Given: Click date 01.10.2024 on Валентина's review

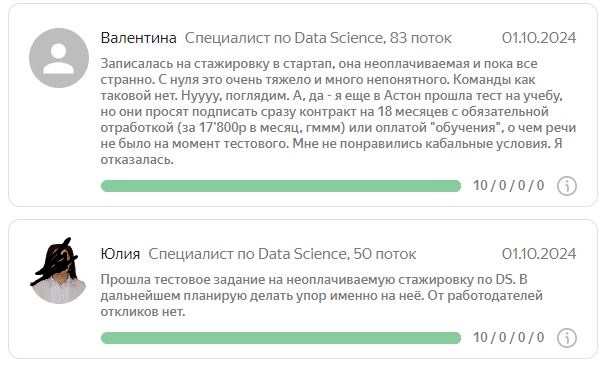Looking at the screenshot, I should pyautogui.click(x=539, y=38).
